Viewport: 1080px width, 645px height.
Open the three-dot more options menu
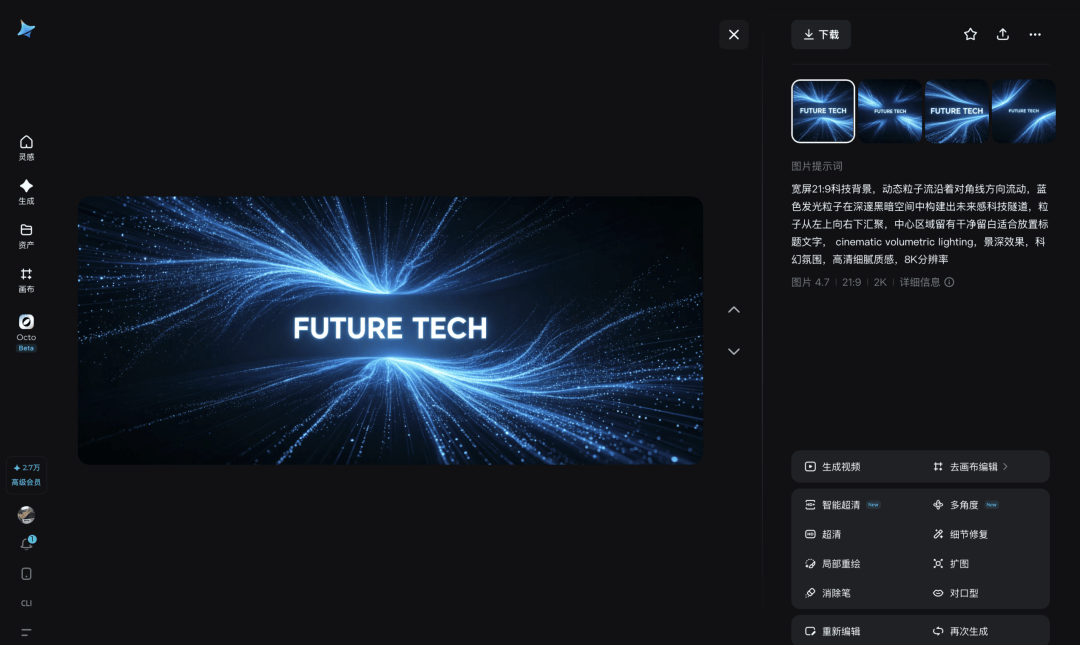(1035, 34)
